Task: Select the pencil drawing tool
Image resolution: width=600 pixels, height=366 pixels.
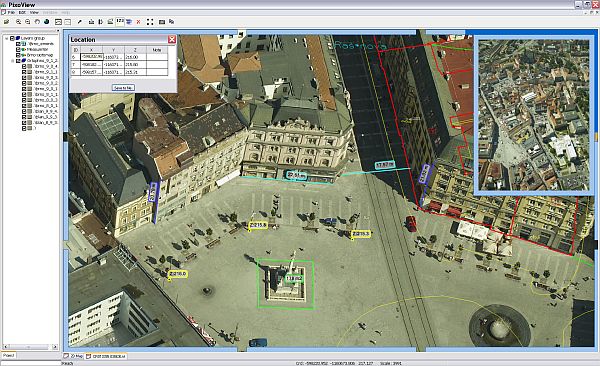Action: tap(80, 22)
